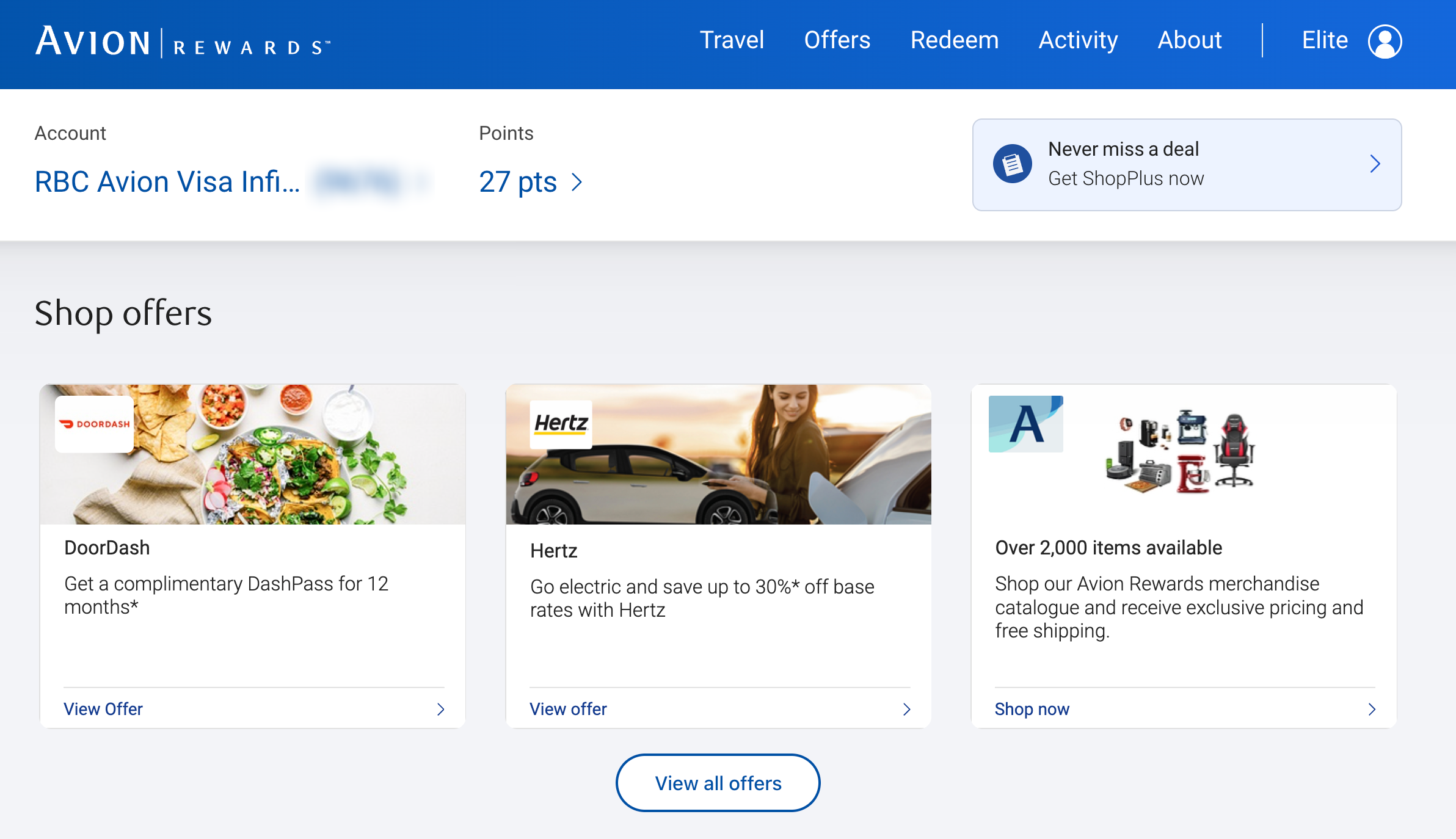Click the DoorDash logo badge
Viewport: 1456px width, 839px height.
click(95, 424)
